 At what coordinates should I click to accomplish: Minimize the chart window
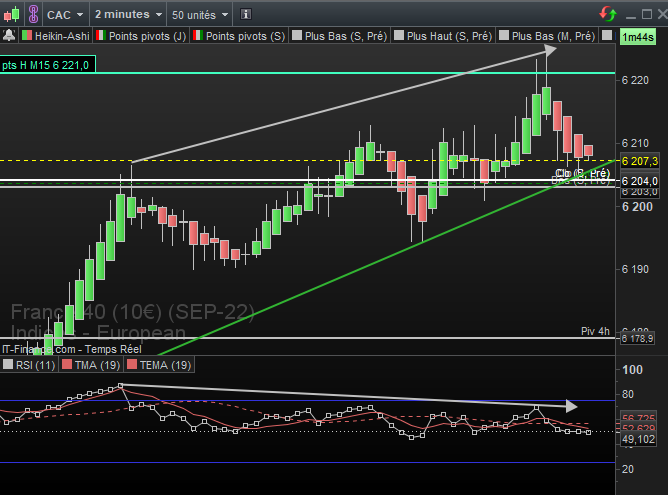pyautogui.click(x=631, y=15)
